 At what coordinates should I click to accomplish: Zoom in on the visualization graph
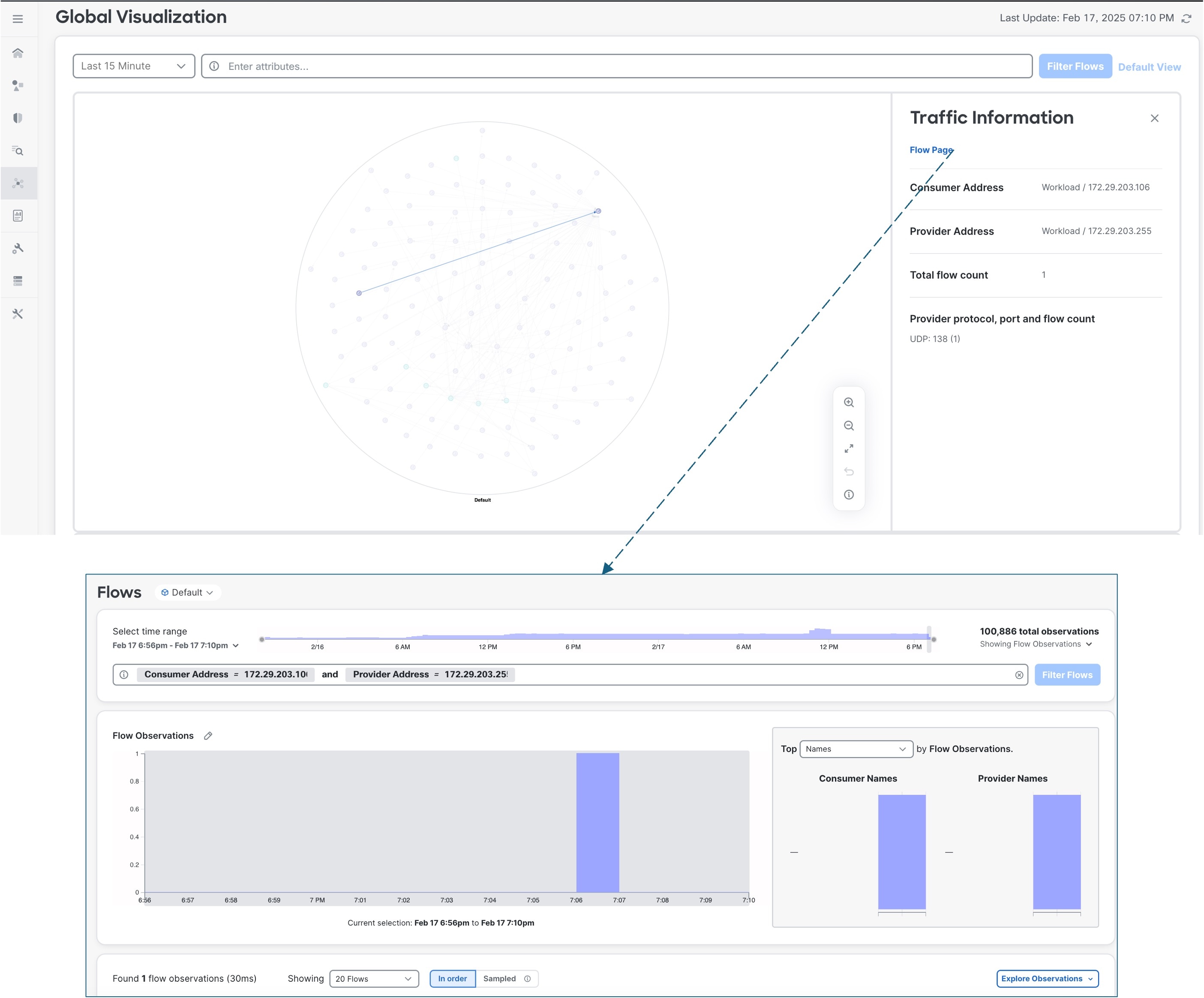point(849,403)
